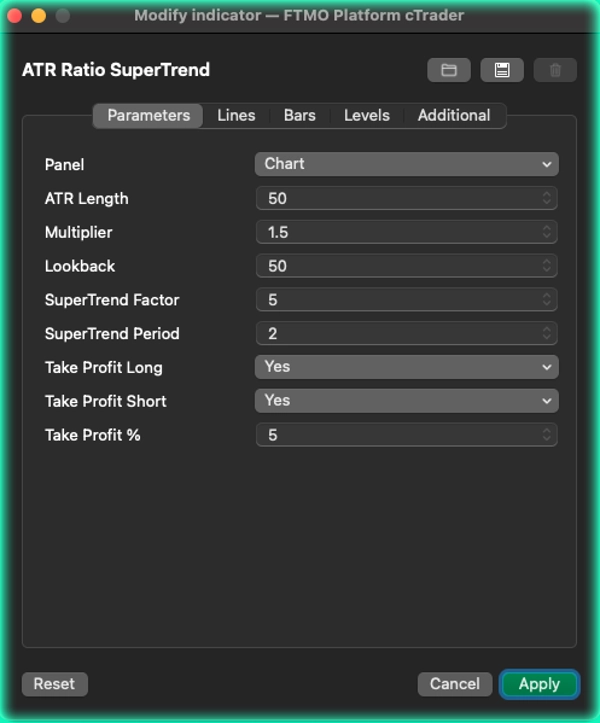
Task: Go to the Additional tab
Action: (454, 115)
